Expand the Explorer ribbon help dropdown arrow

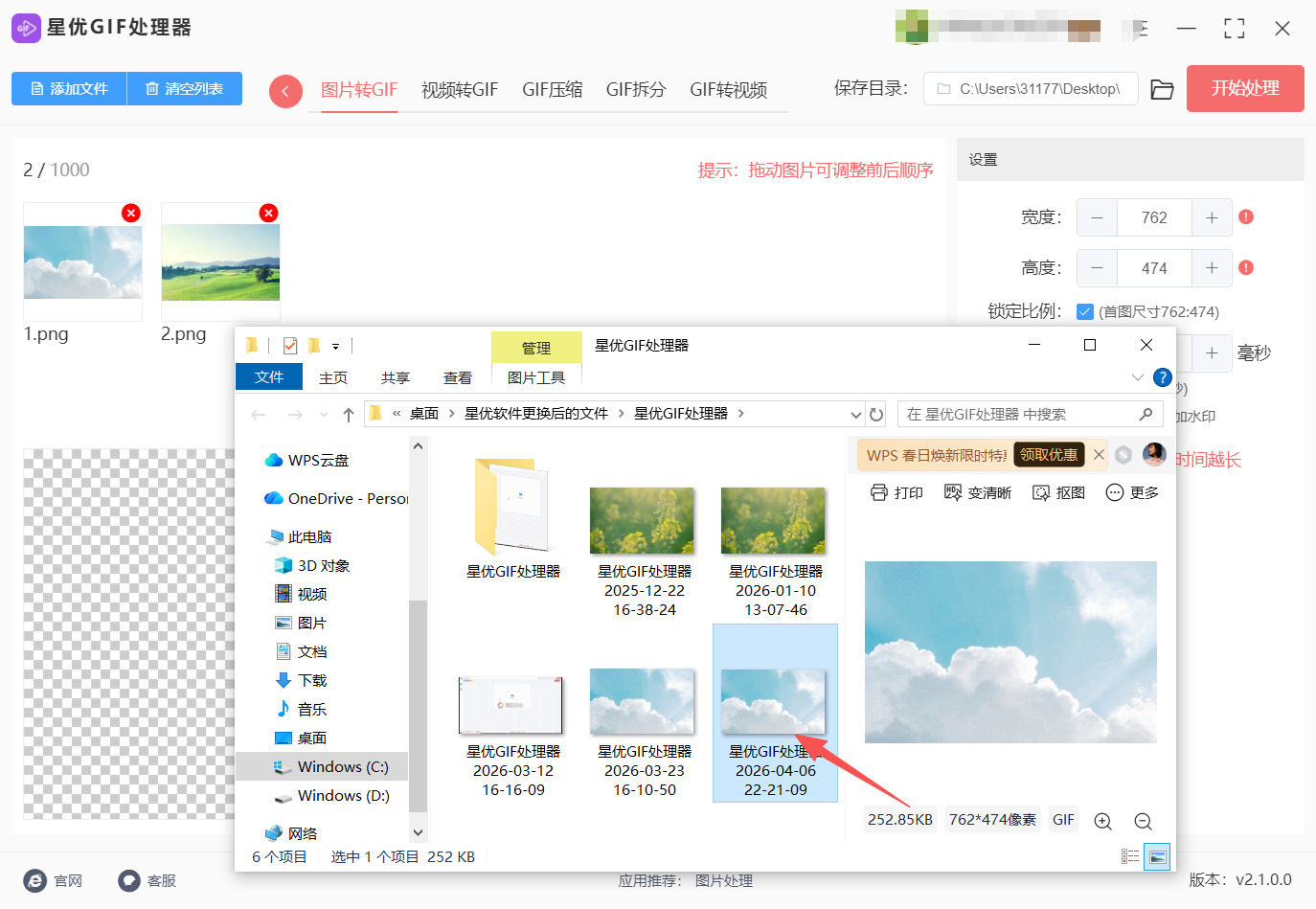tap(1137, 377)
